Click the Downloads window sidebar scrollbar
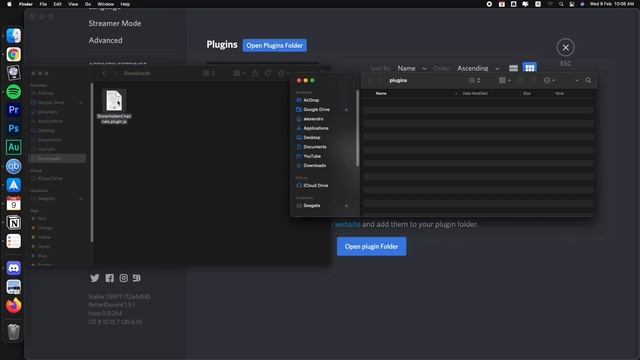Image resolution: width=640 pixels, height=360 pixels. 92,162
